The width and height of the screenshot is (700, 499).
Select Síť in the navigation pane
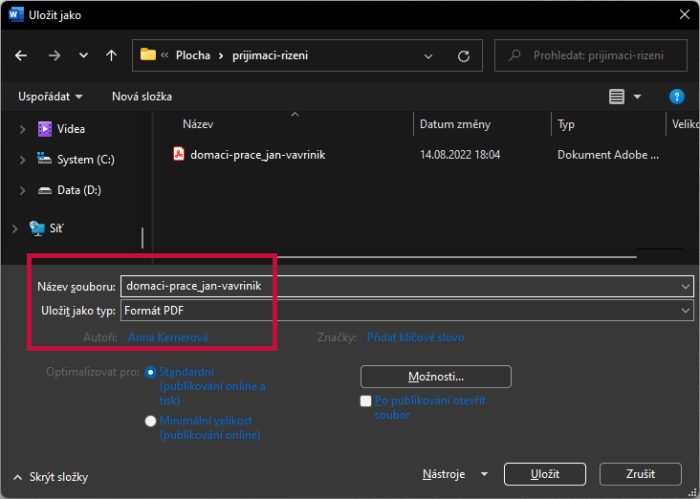pyautogui.click(x=46, y=228)
